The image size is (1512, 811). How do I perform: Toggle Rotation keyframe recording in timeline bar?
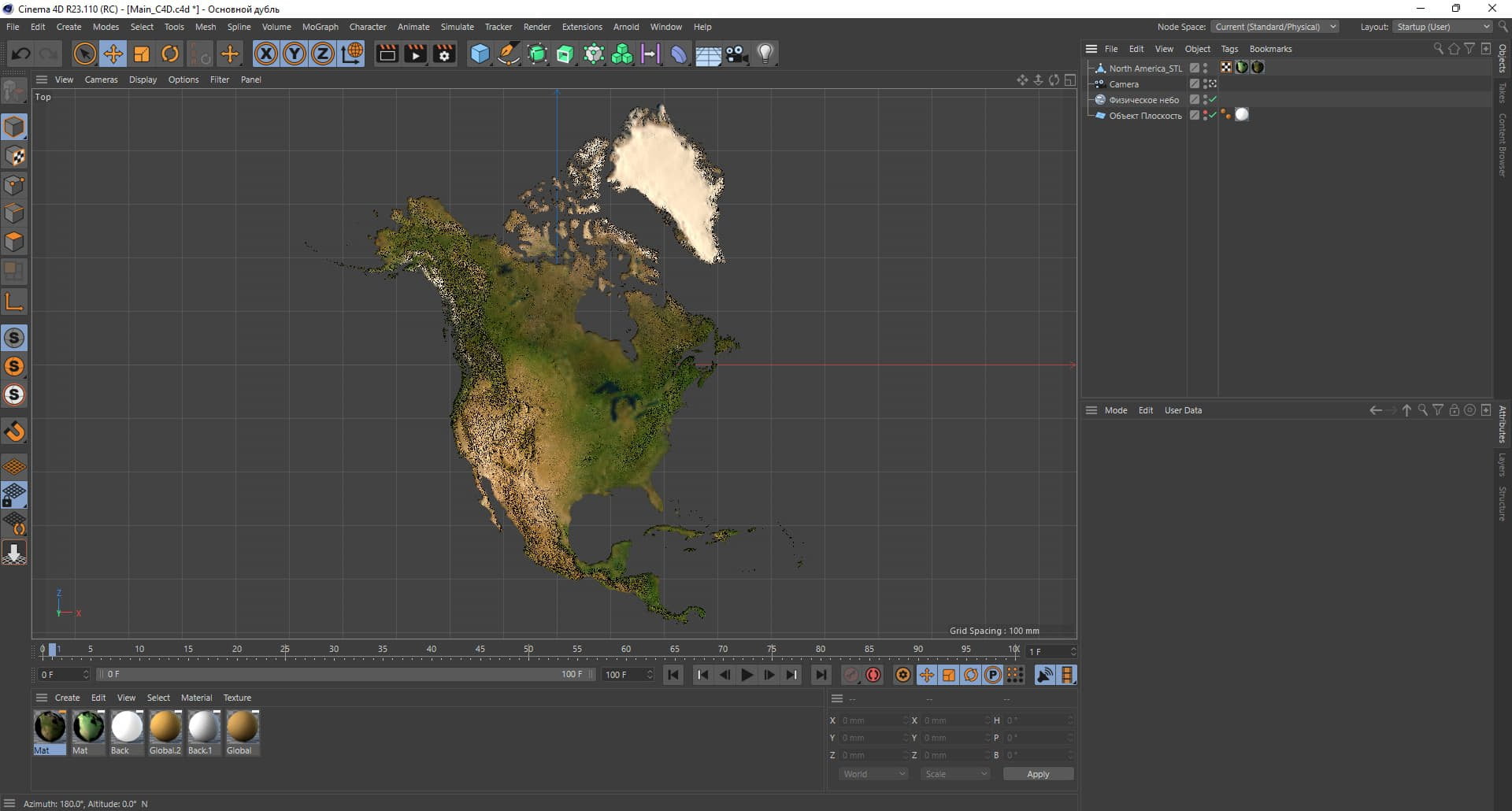click(971, 675)
